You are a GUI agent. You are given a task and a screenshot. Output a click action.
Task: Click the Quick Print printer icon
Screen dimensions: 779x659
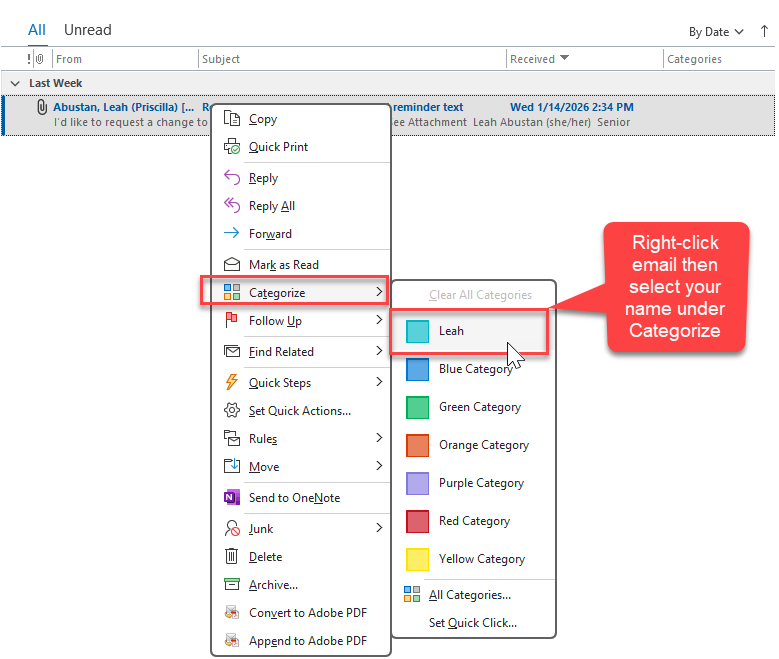point(232,147)
